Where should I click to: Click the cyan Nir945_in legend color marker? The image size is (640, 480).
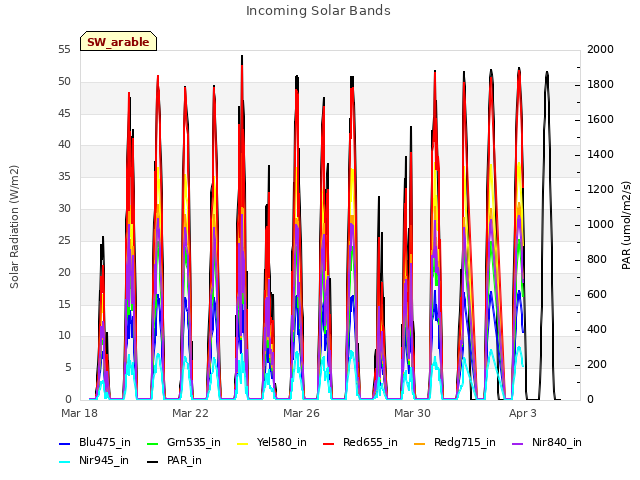pos(65,462)
